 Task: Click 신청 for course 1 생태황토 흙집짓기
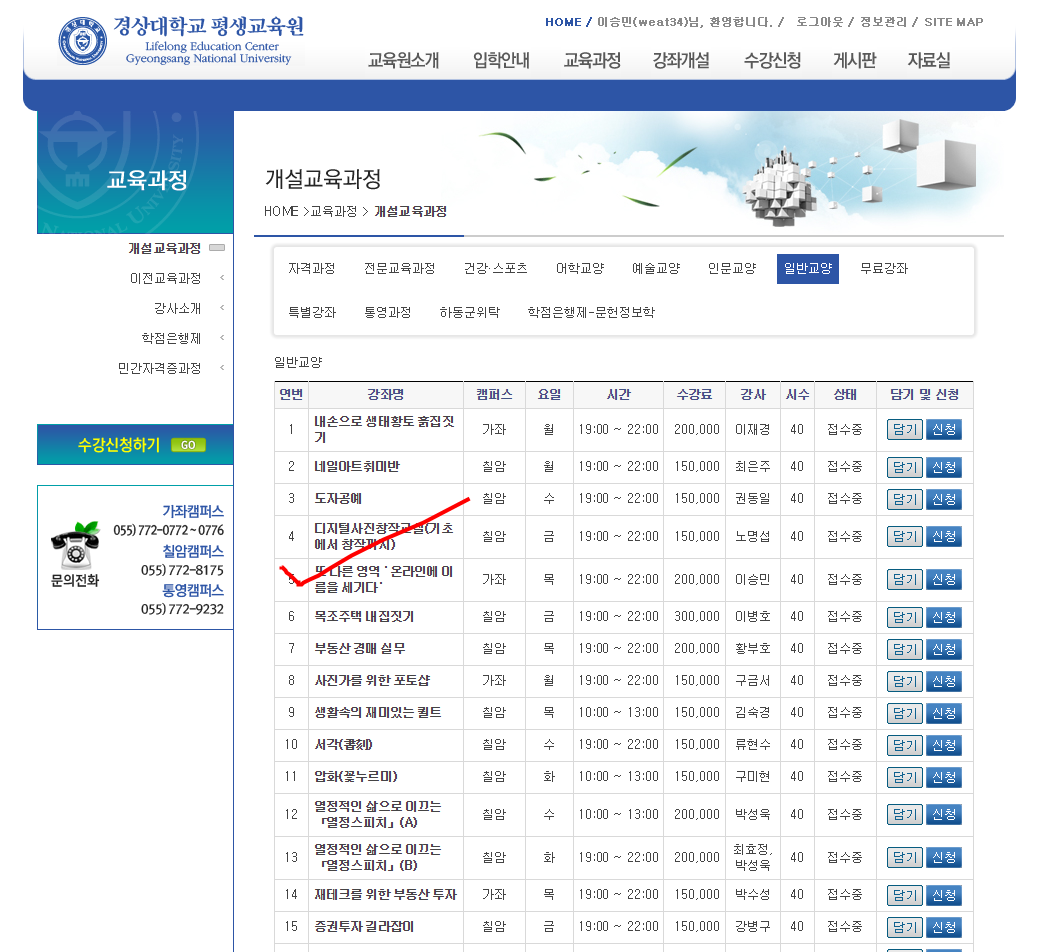pyautogui.click(x=944, y=429)
